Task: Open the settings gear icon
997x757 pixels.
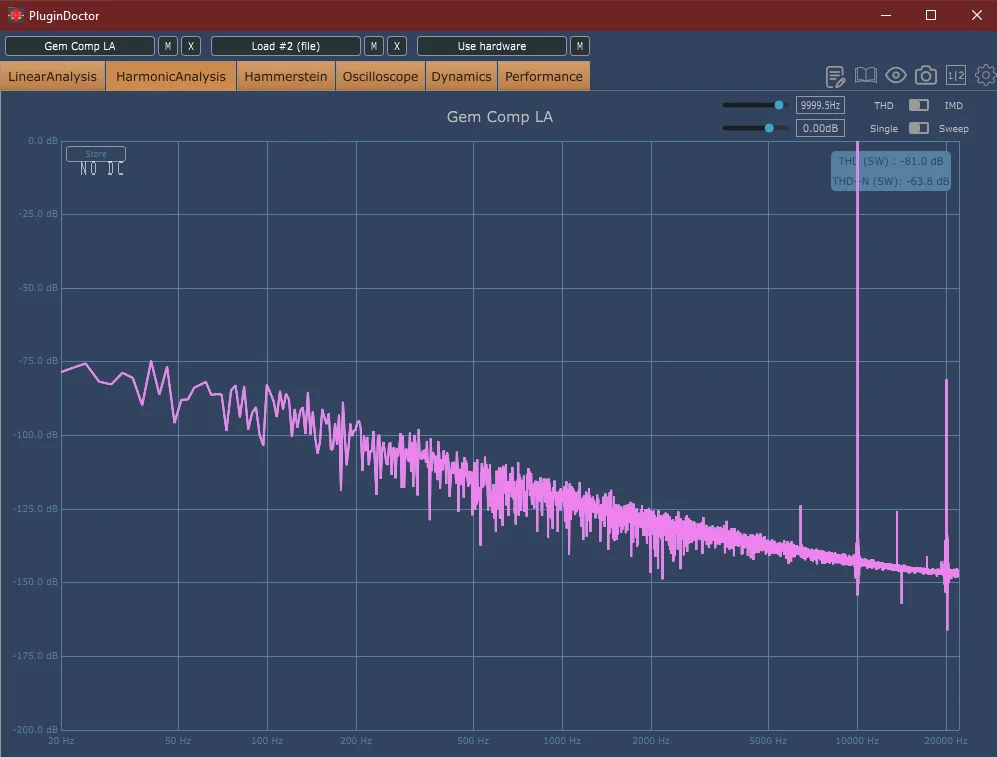Action: [986, 76]
